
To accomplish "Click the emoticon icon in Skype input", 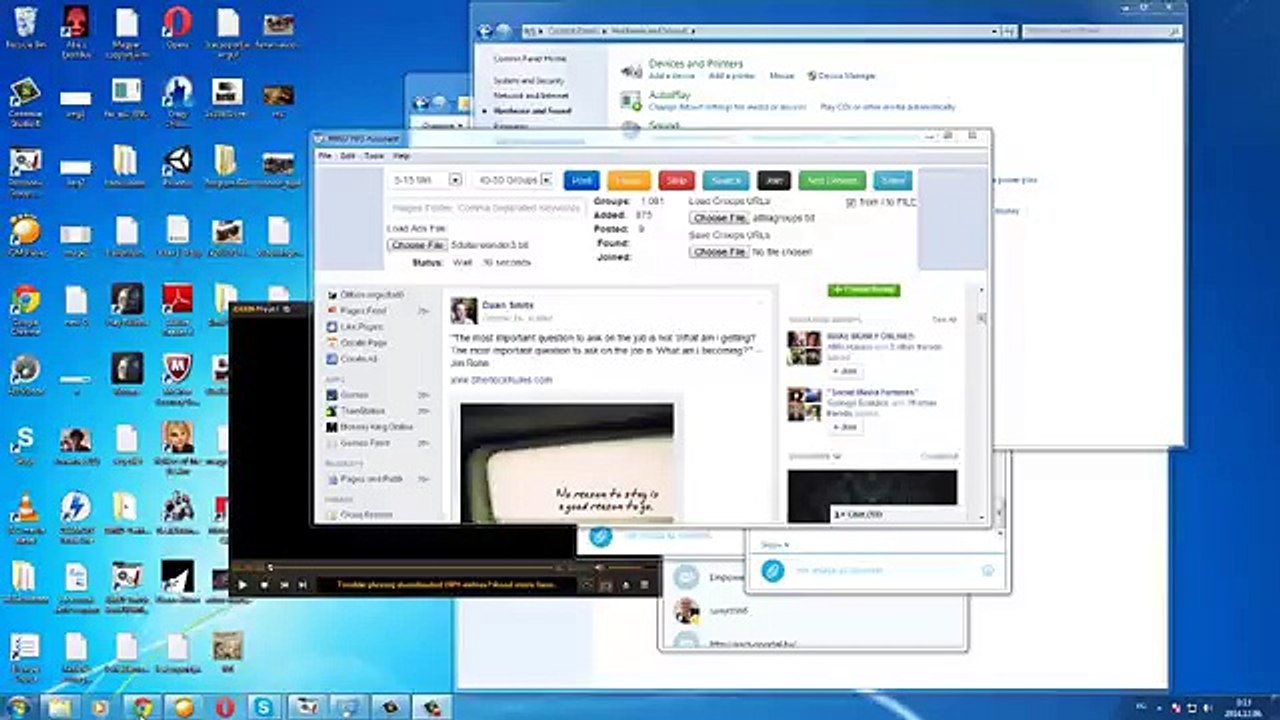I will click(x=988, y=570).
